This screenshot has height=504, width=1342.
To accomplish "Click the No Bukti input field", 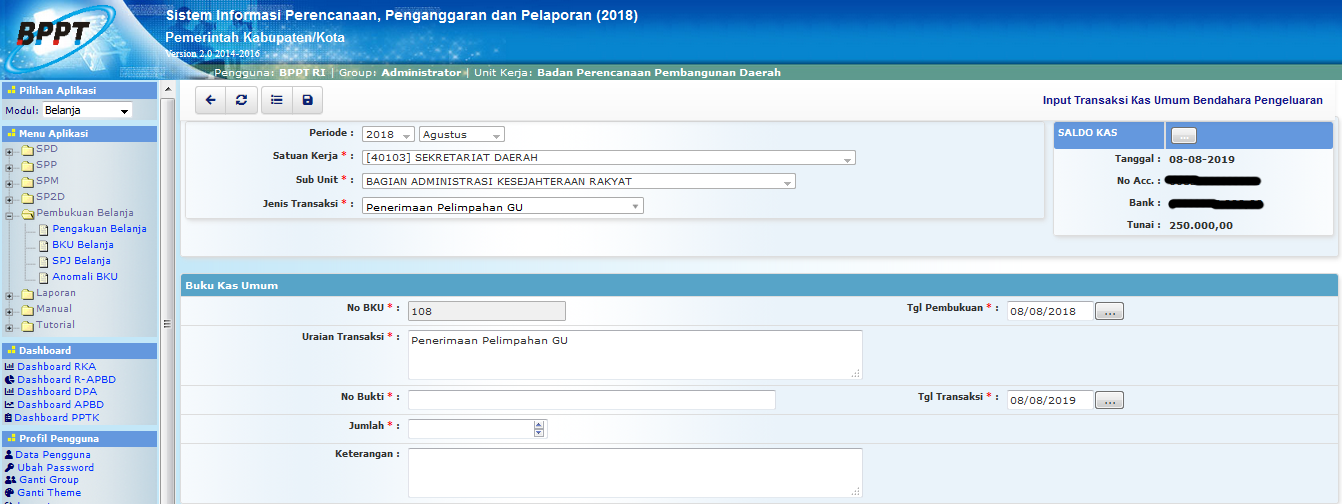I will click(x=591, y=400).
